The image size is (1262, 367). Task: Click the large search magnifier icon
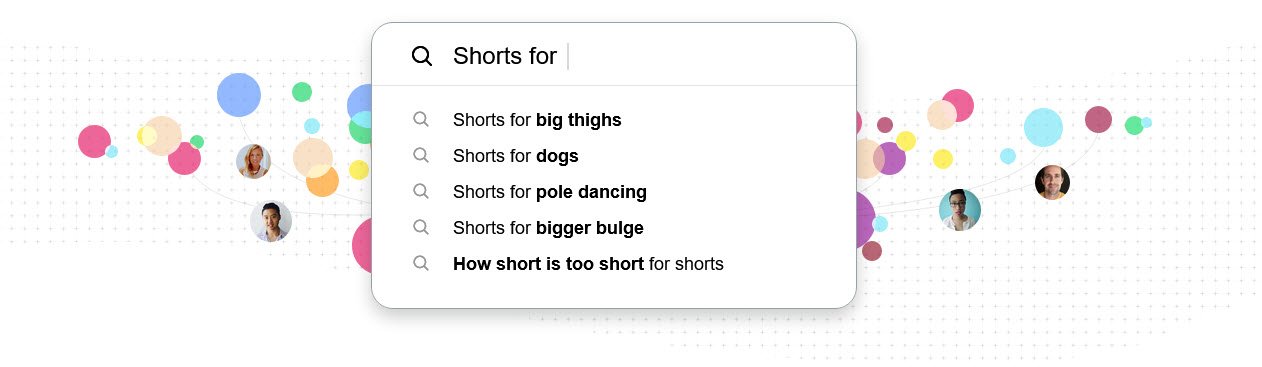click(422, 56)
